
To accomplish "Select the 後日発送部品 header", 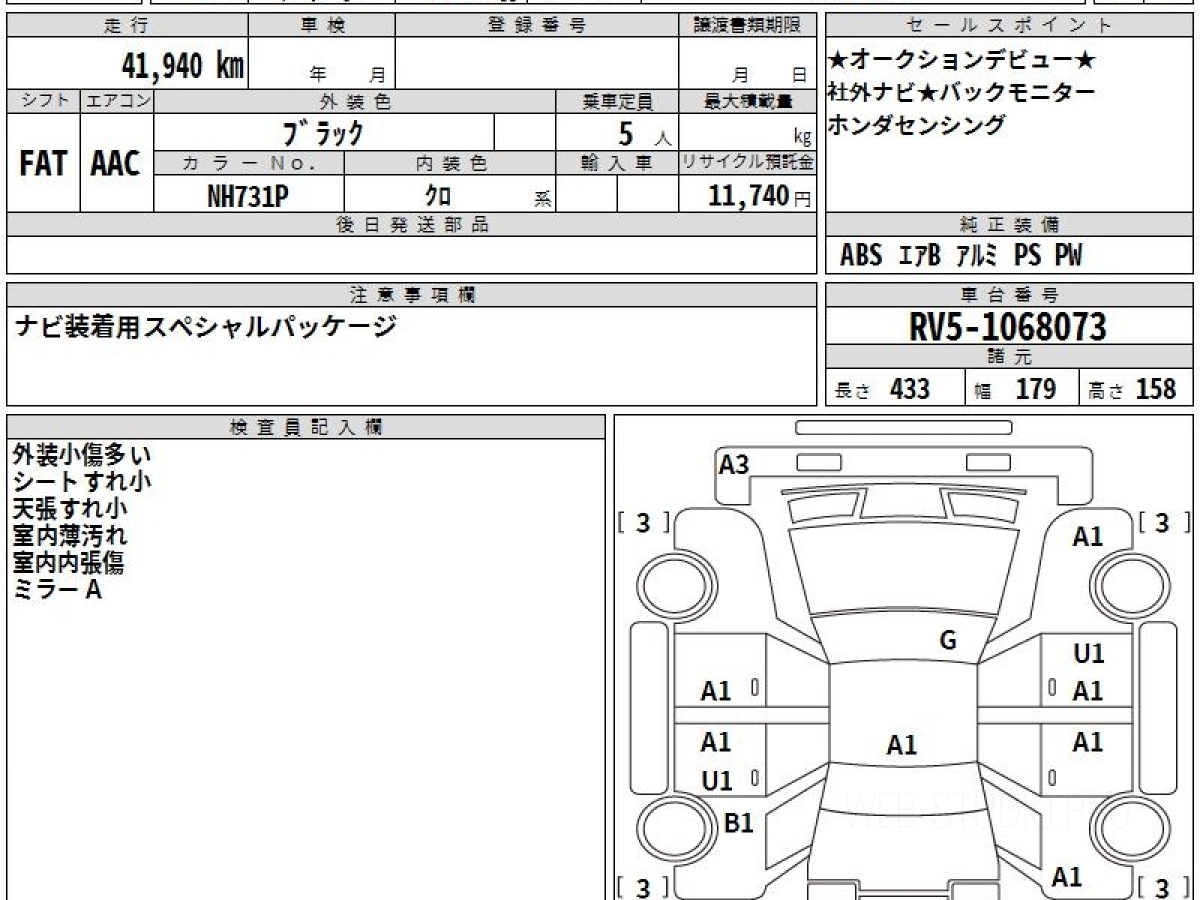I will click(412, 225).
